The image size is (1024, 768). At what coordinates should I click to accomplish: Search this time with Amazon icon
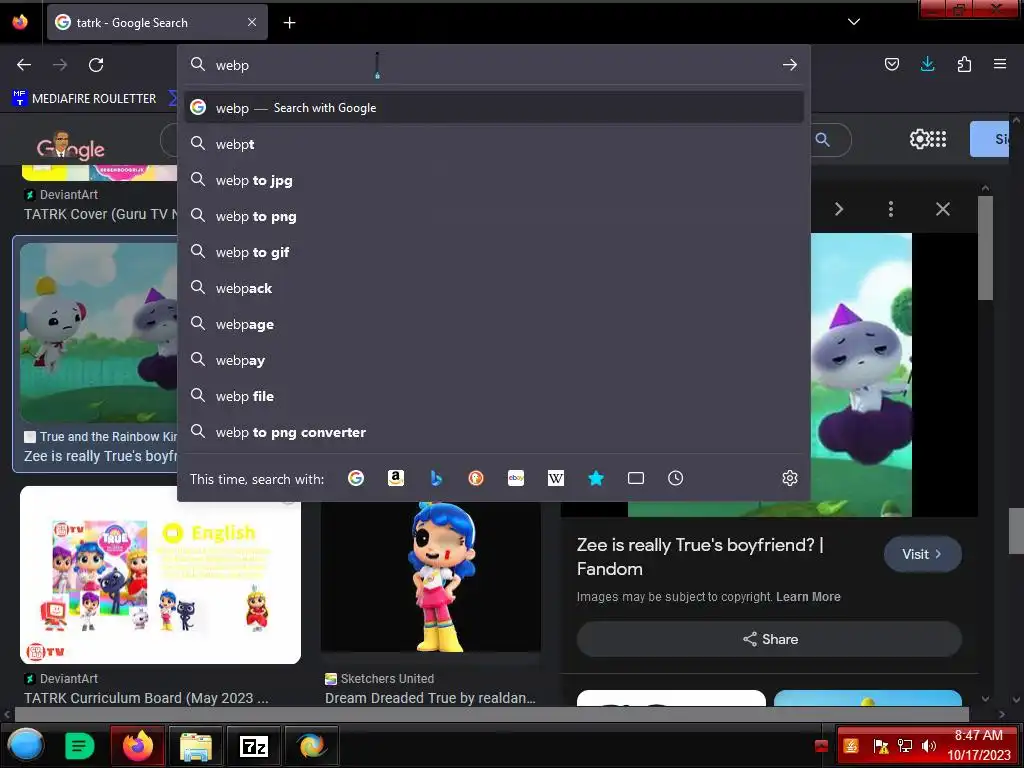point(396,478)
